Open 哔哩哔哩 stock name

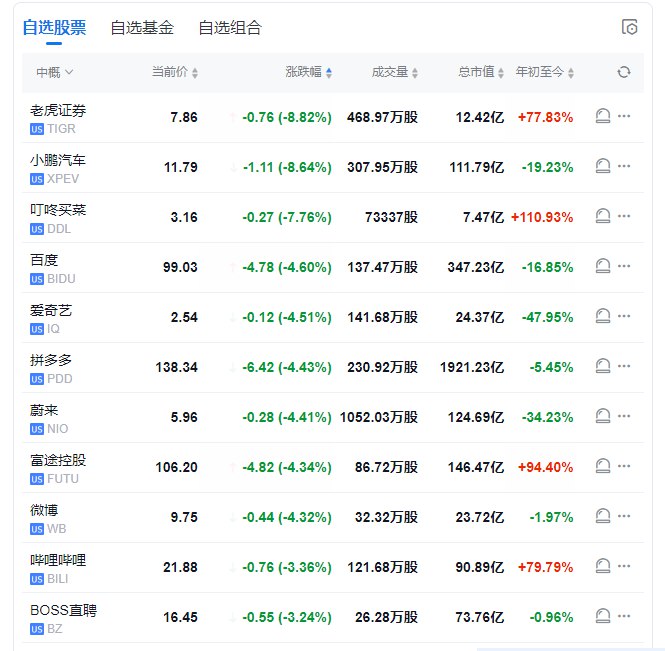[58, 560]
